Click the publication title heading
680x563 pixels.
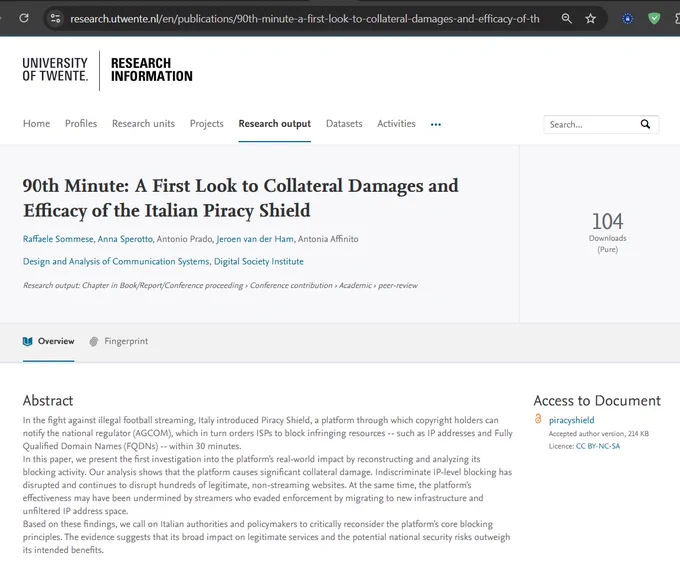pyautogui.click(x=241, y=198)
